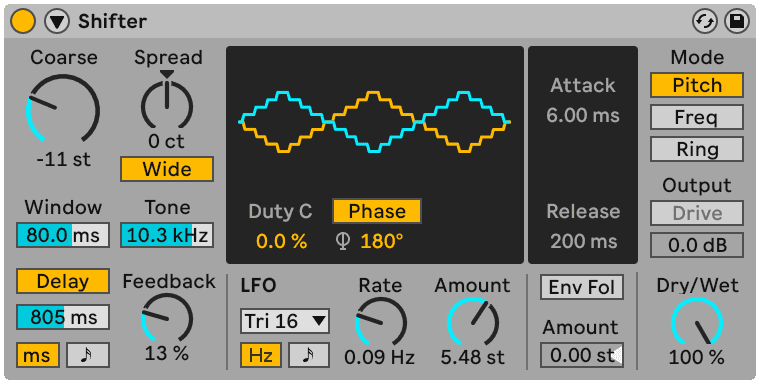
Task: Click the 180° phase value
Action: point(381,241)
